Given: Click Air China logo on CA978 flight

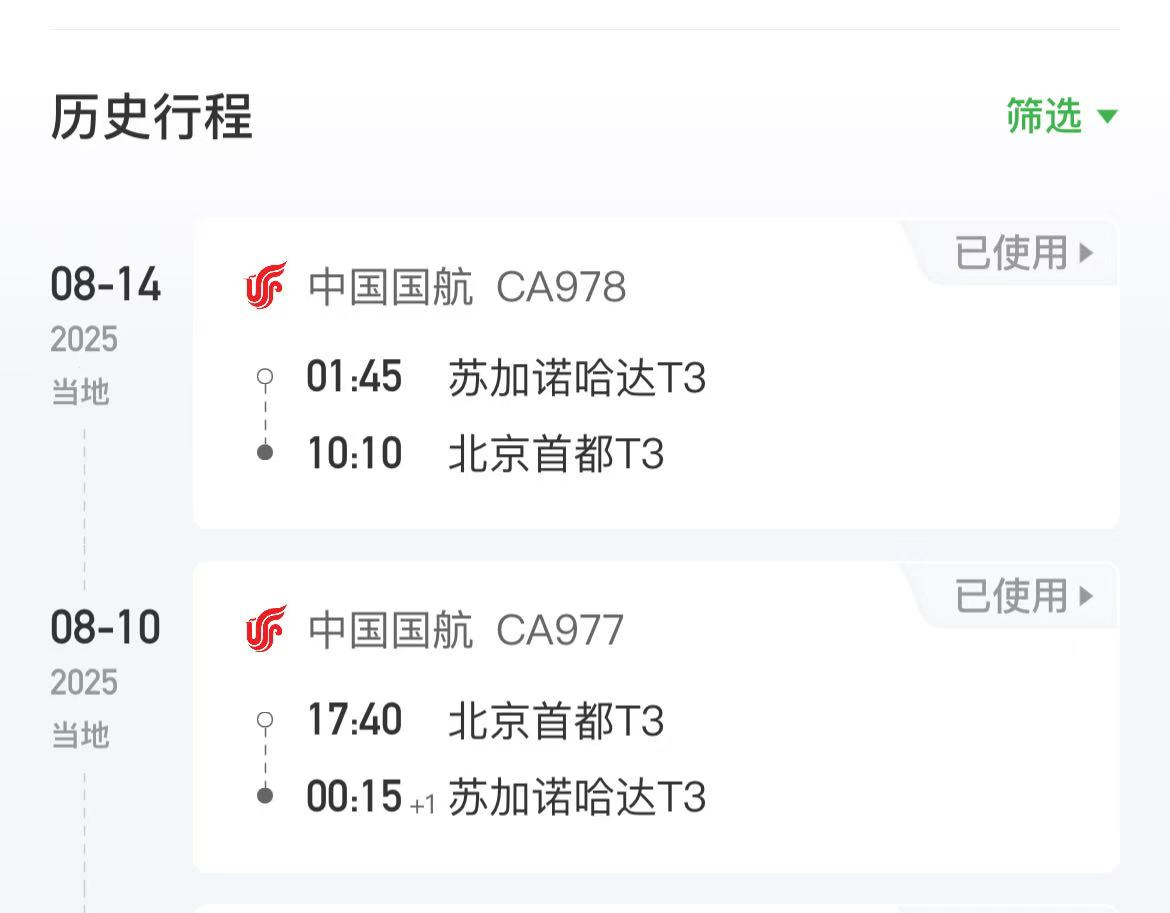Looking at the screenshot, I should point(266,287).
